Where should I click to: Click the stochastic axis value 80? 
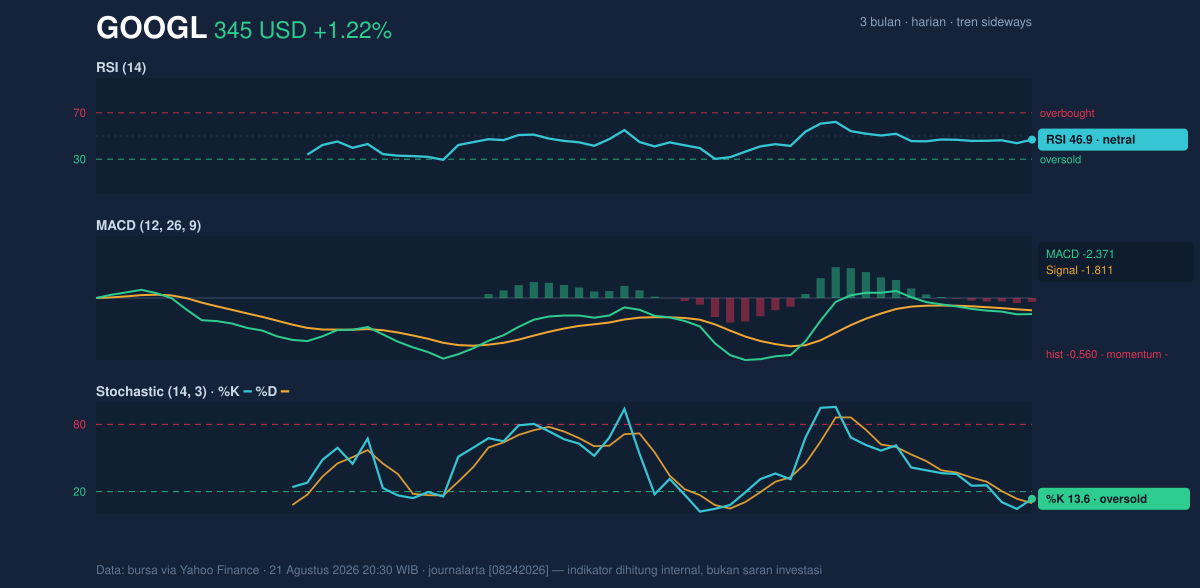click(79, 425)
